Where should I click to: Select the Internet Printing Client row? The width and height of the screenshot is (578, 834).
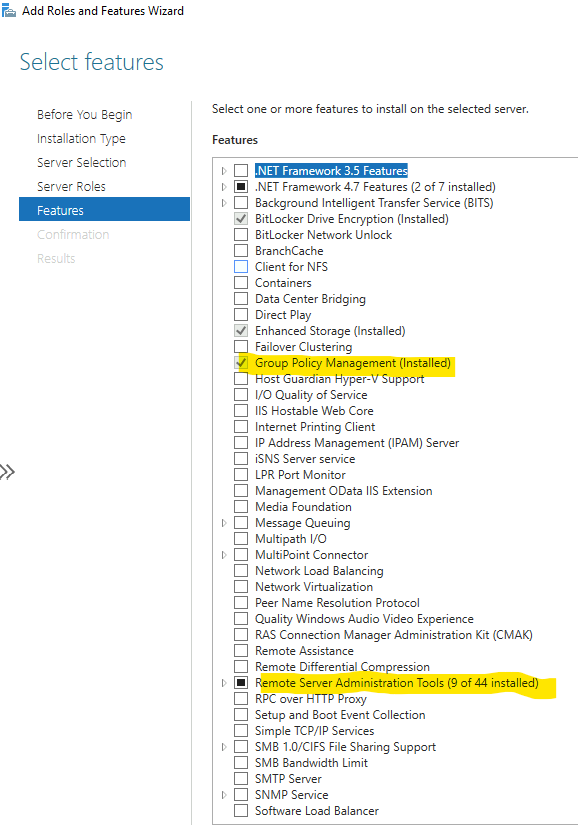click(x=315, y=427)
